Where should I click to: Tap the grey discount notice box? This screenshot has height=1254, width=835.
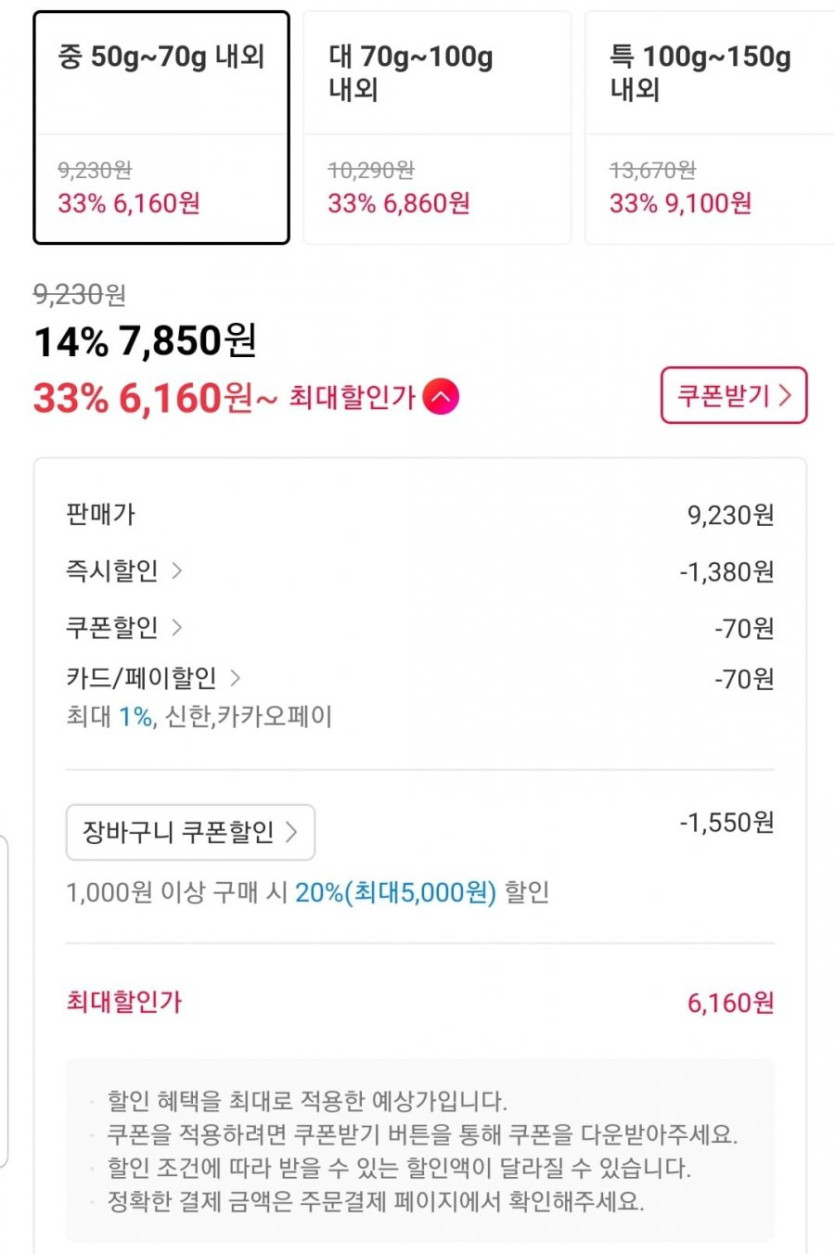(420, 1150)
